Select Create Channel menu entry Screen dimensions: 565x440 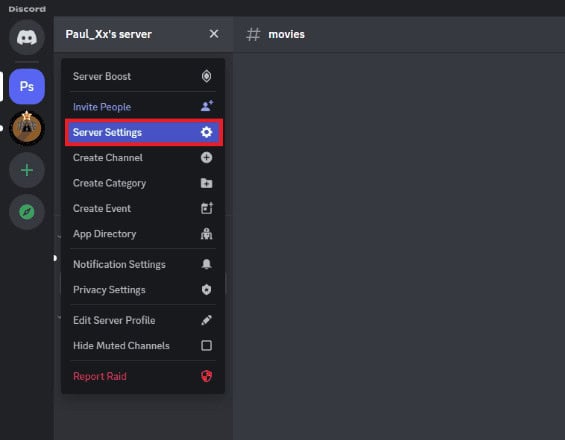tap(143, 157)
